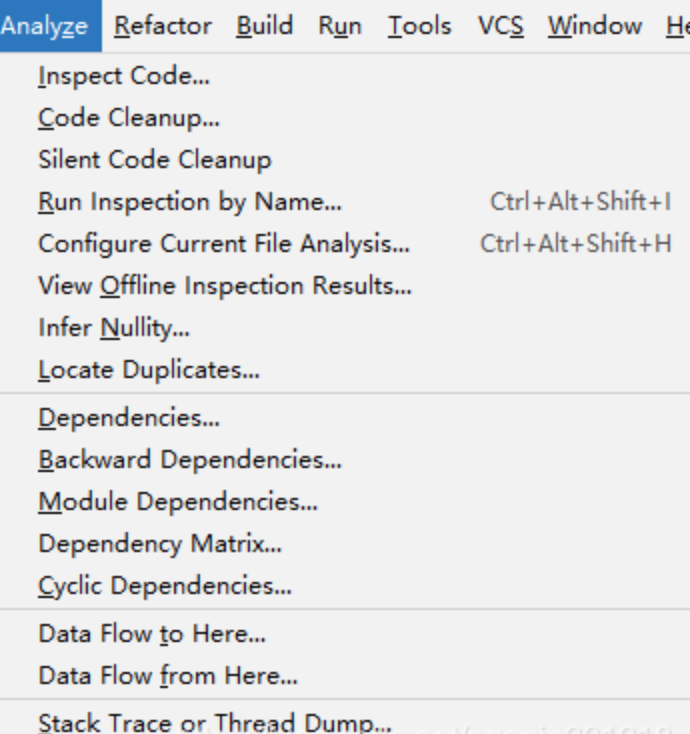
Task: Select Locate Duplicates entry
Action: (x=149, y=370)
